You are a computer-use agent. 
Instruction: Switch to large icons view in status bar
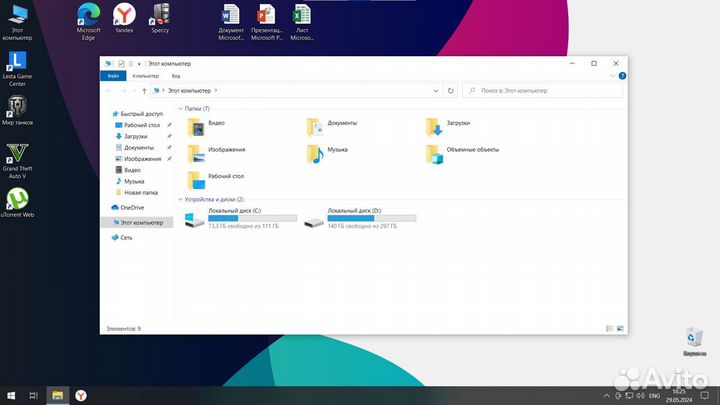click(x=620, y=328)
